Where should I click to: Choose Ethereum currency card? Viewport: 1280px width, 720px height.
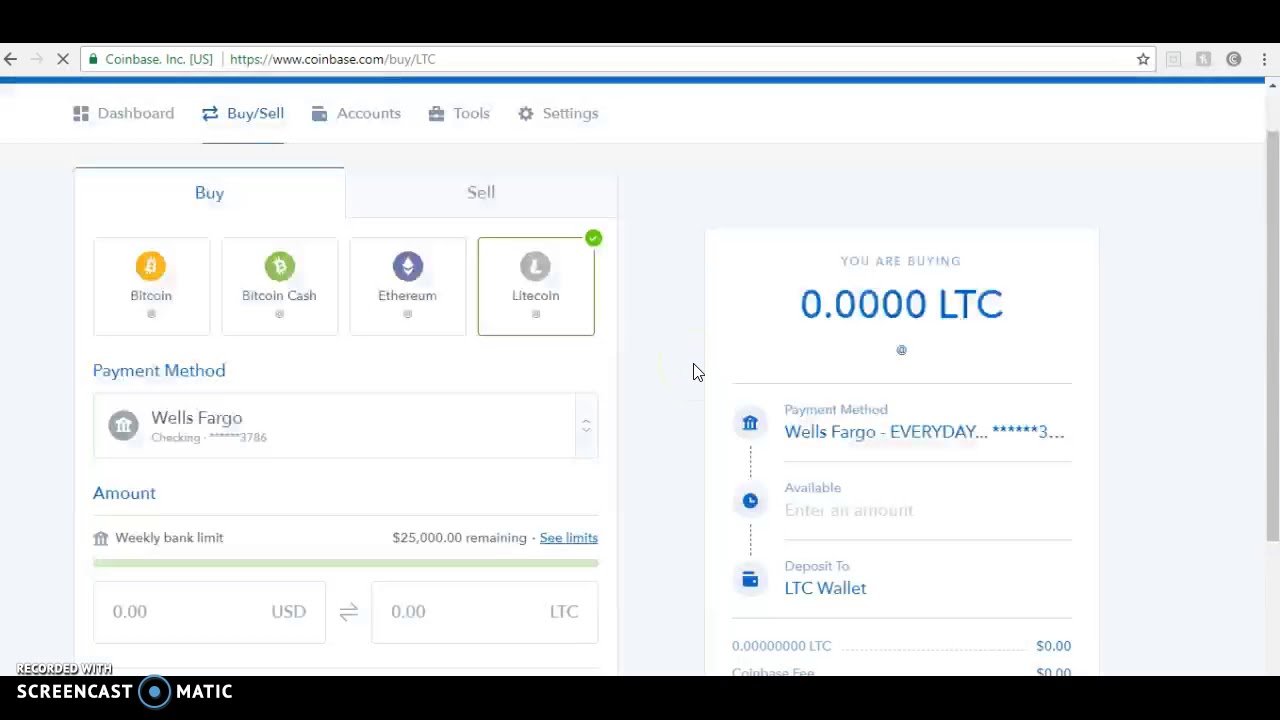pos(407,286)
